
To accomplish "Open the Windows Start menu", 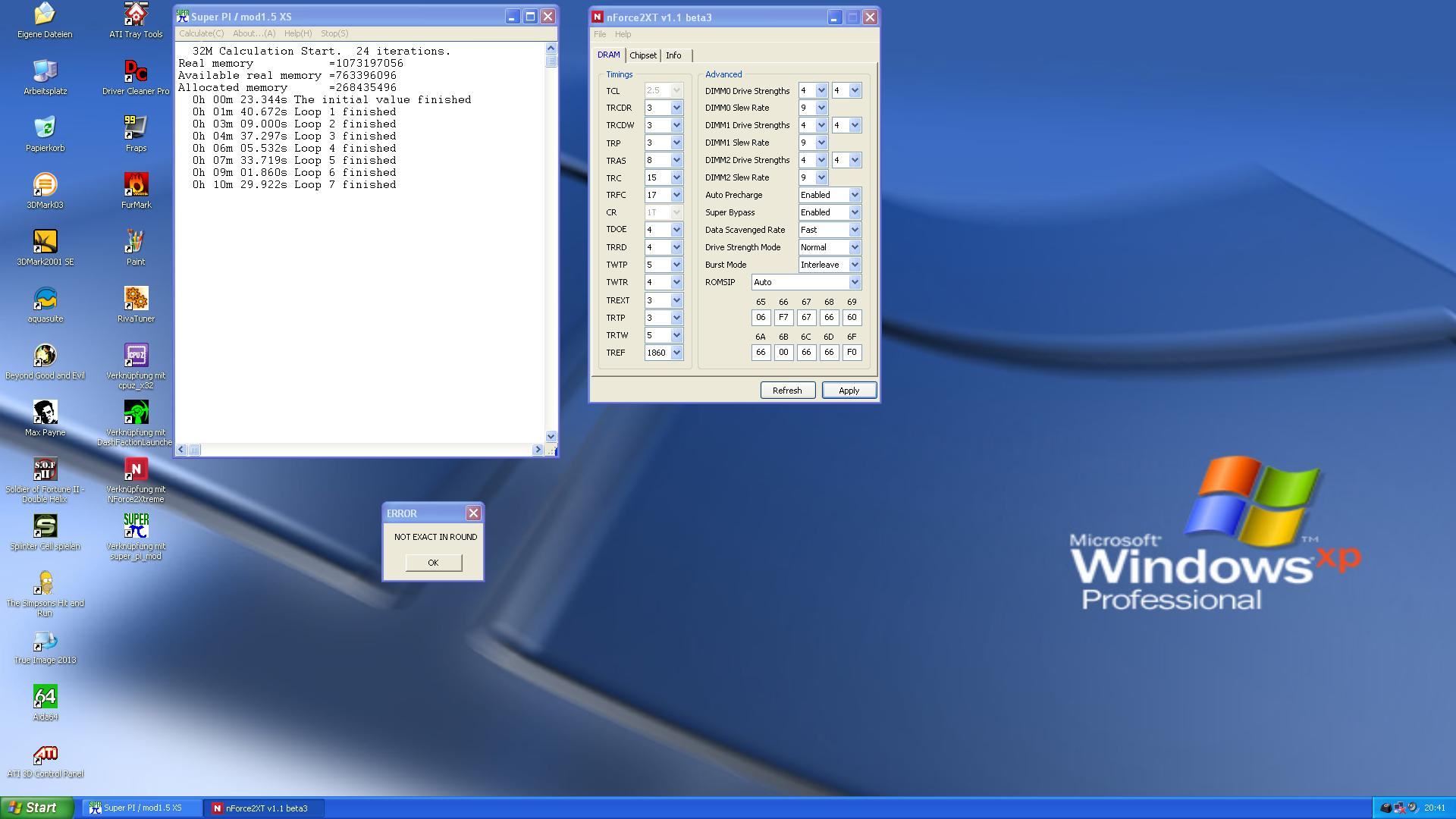I will pos(37,808).
